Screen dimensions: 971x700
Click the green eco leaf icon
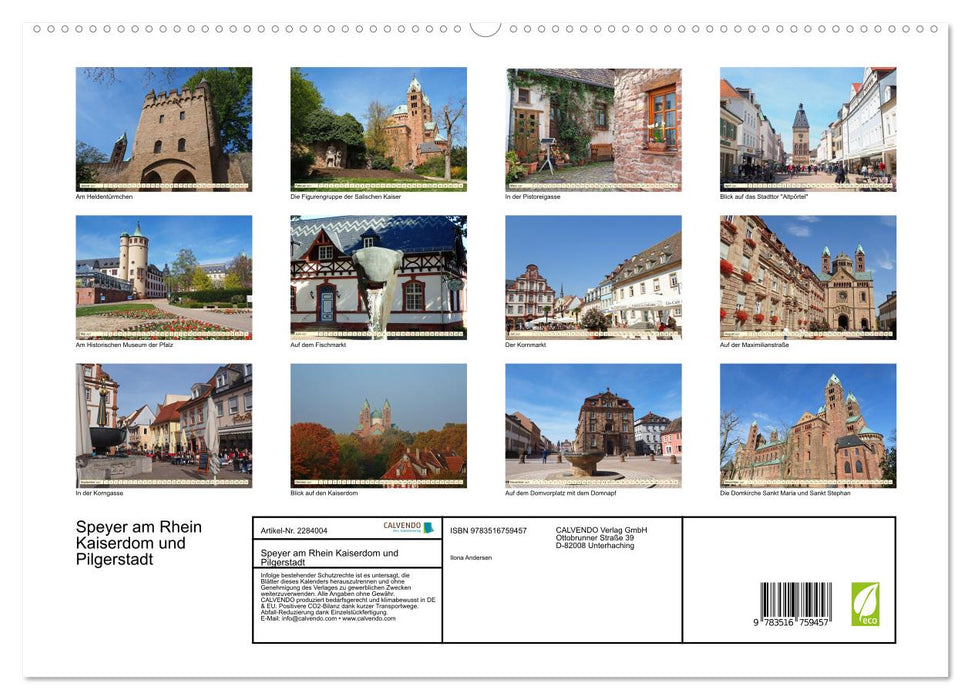pyautogui.click(x=865, y=604)
